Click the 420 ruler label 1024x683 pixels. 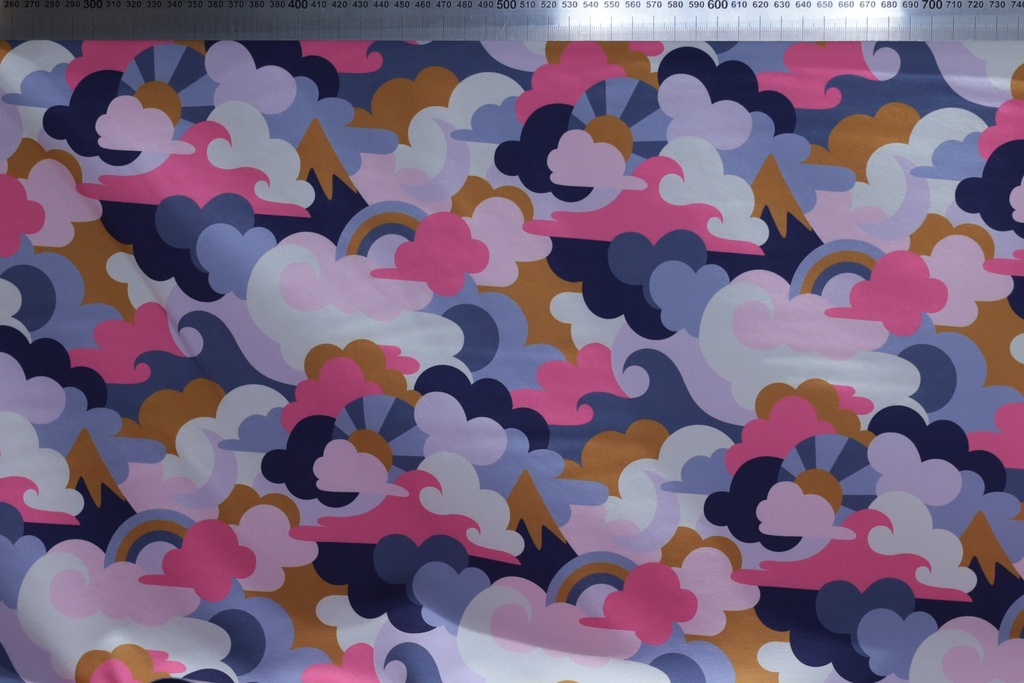(339, 5)
